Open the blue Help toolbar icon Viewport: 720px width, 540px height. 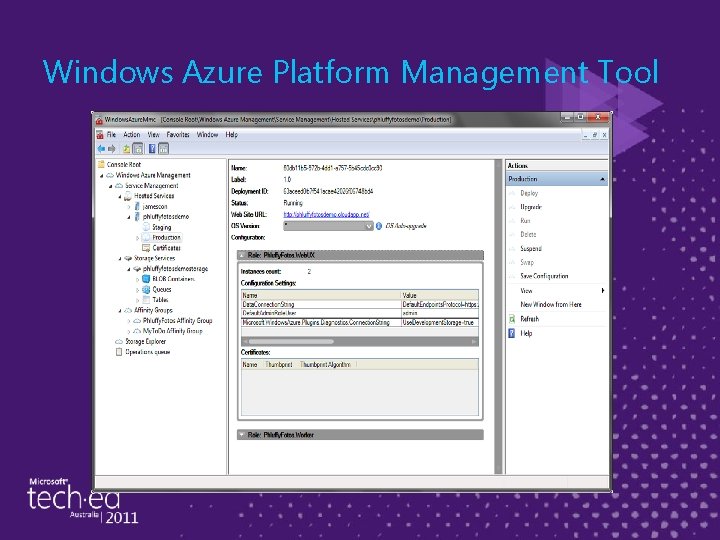[x=152, y=149]
